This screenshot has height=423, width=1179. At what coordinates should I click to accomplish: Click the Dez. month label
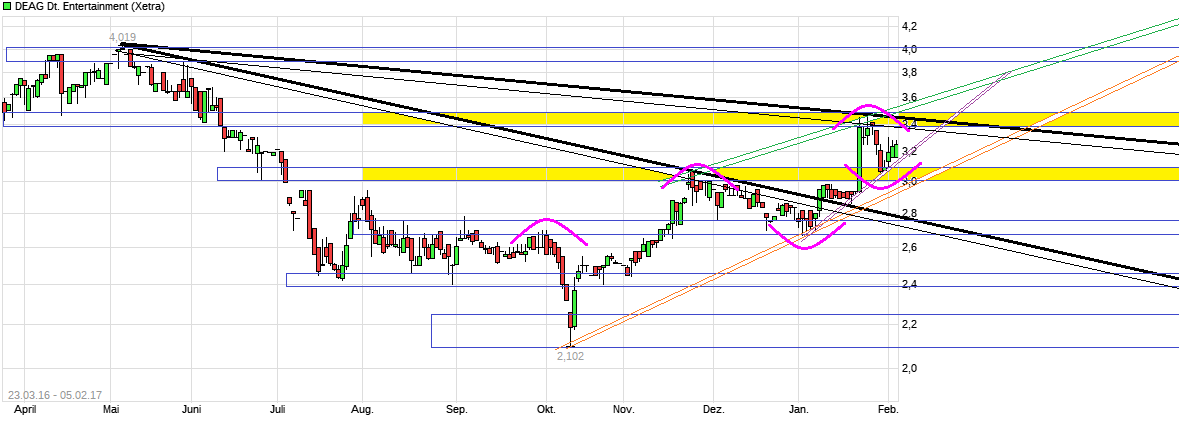(713, 410)
